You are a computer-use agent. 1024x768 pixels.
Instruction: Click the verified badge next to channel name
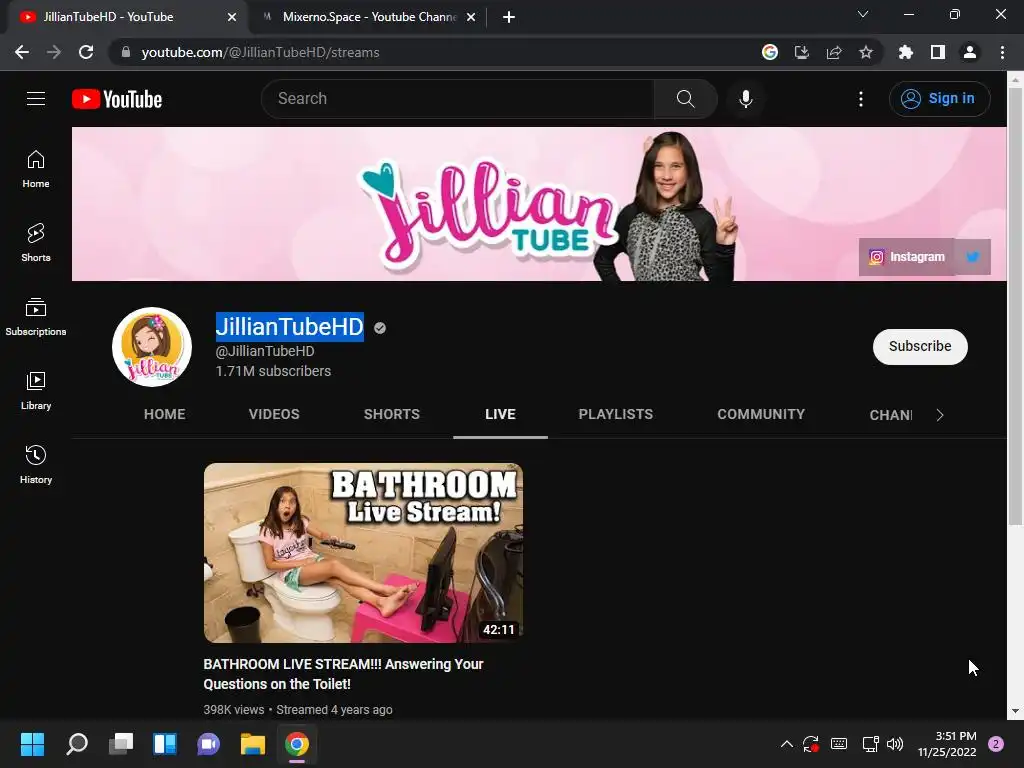(380, 328)
